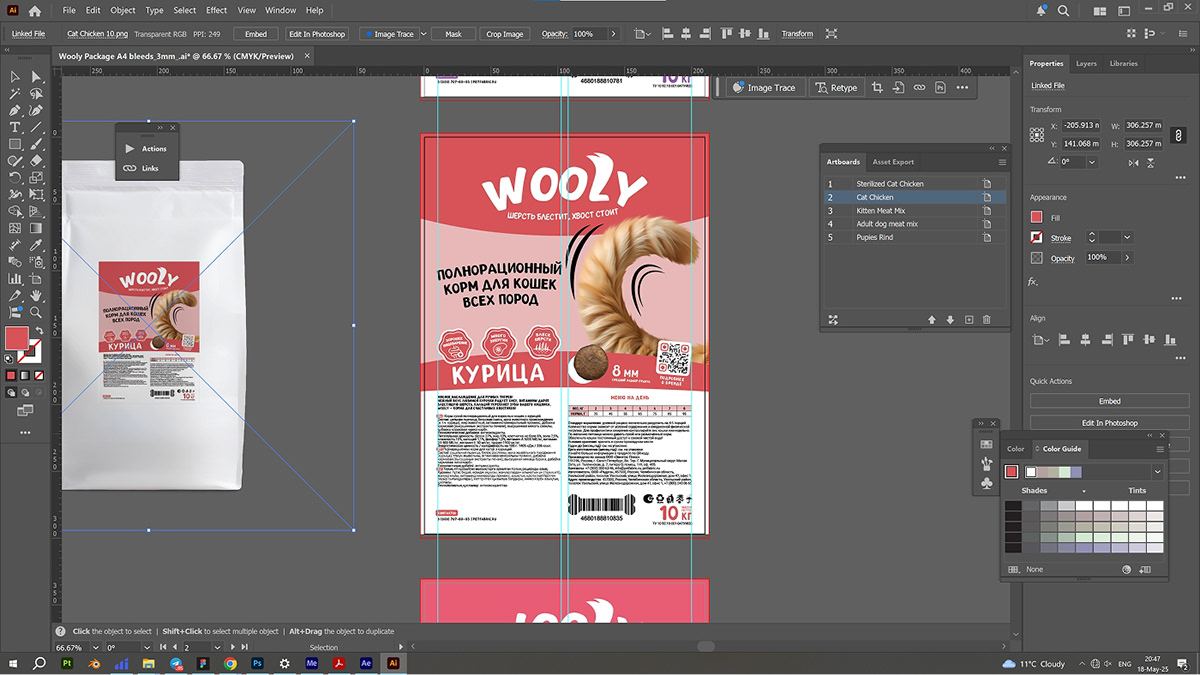
Task: Pick the Hand tool
Action: click(36, 296)
